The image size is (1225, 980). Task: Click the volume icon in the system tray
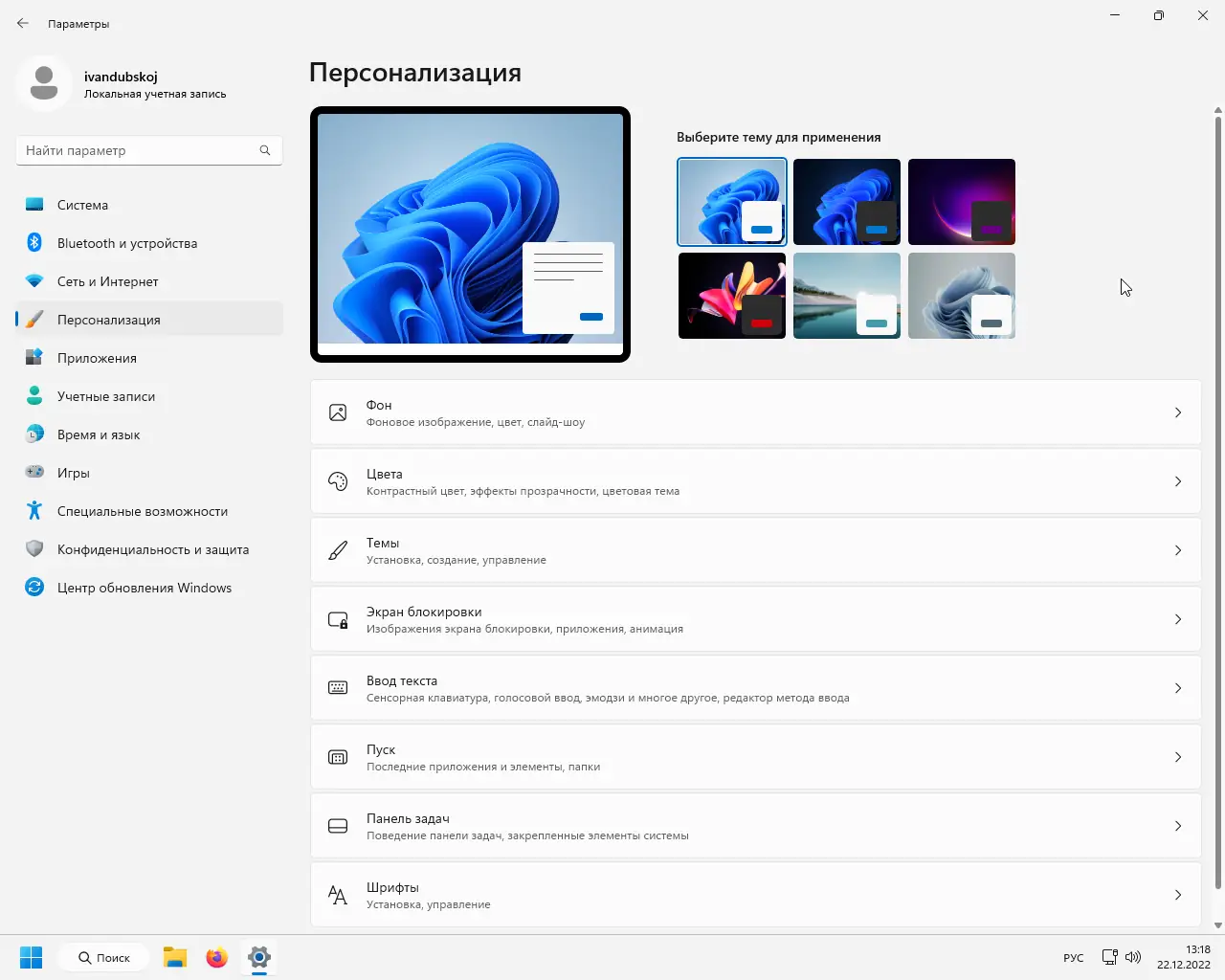point(1133,957)
